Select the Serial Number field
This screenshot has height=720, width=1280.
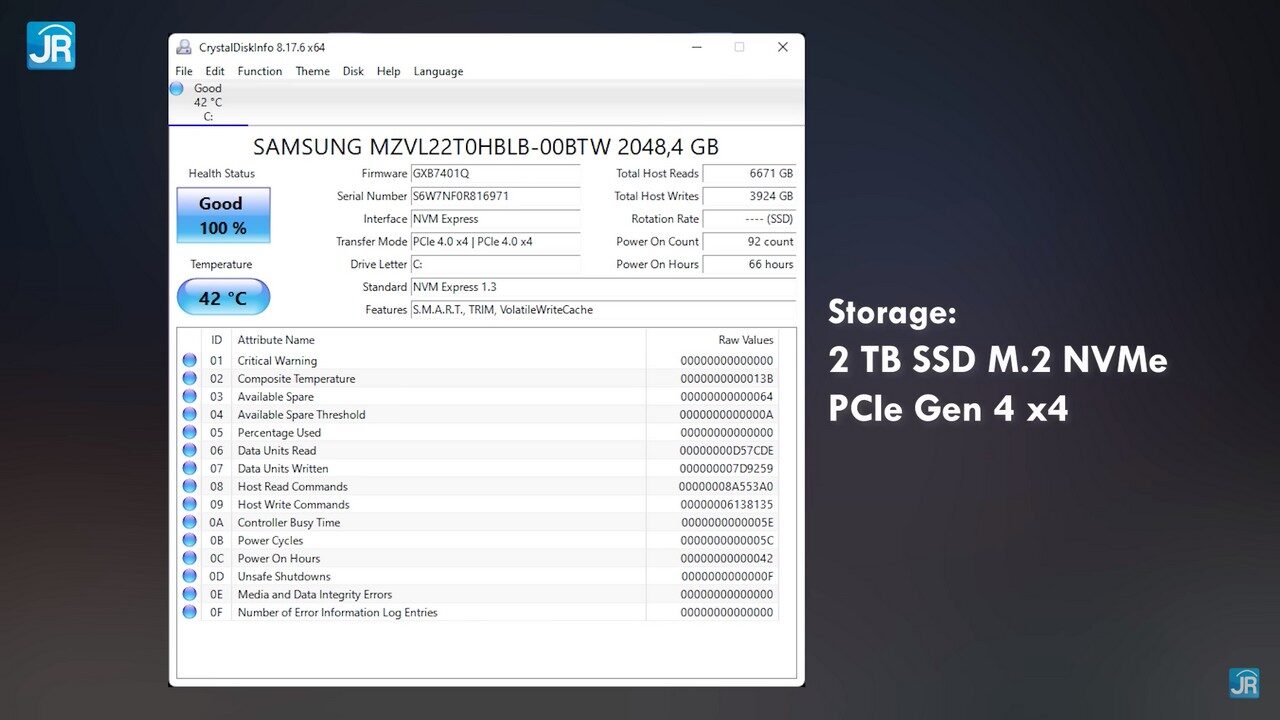click(495, 196)
